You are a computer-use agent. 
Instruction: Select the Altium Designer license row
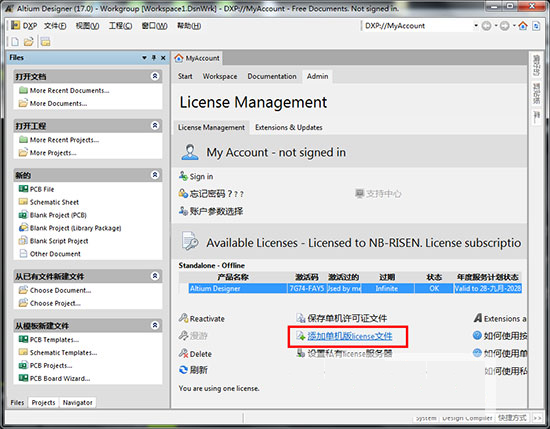click(355, 288)
